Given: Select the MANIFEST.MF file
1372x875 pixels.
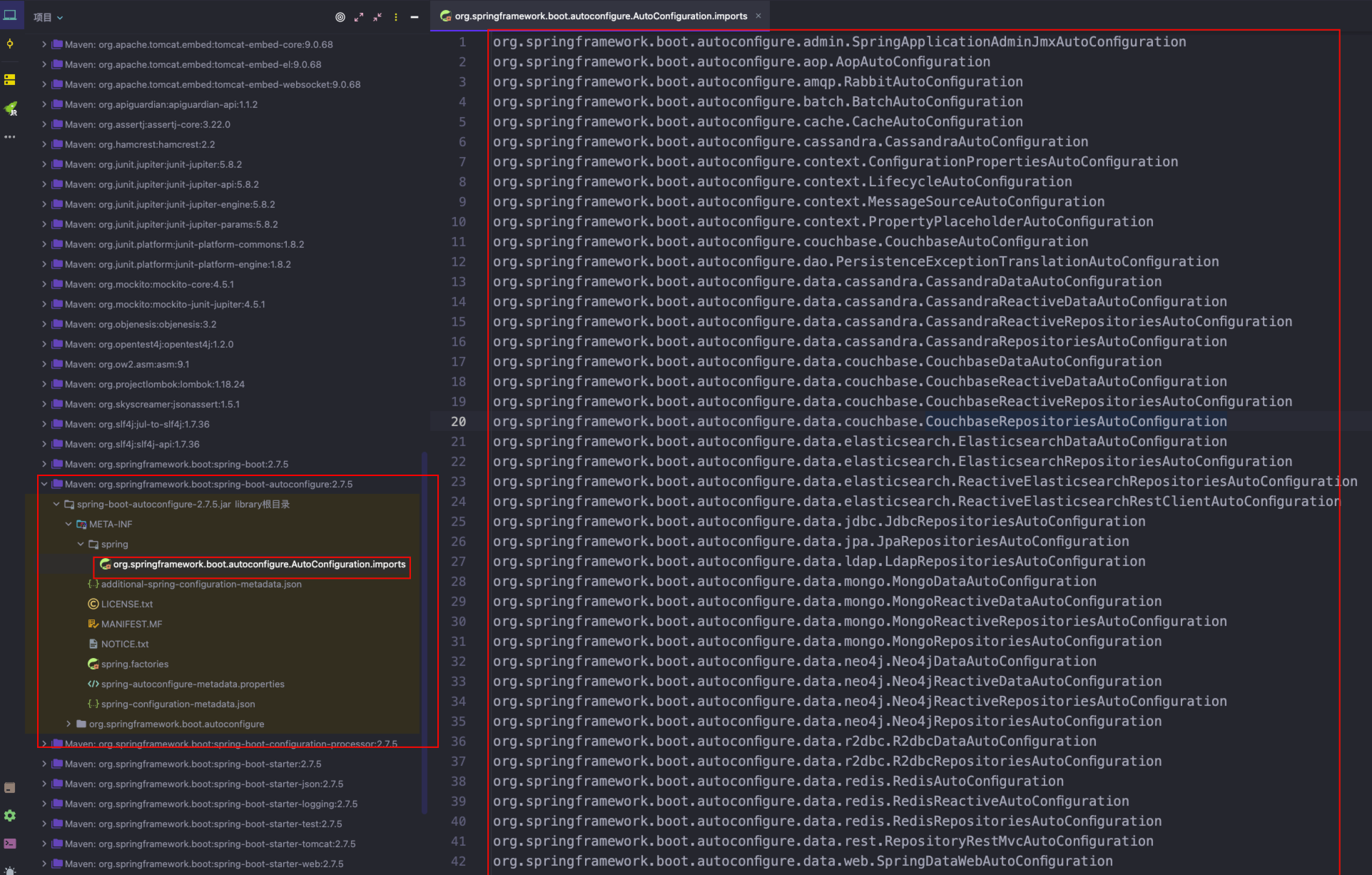Looking at the screenshot, I should [x=132, y=624].
